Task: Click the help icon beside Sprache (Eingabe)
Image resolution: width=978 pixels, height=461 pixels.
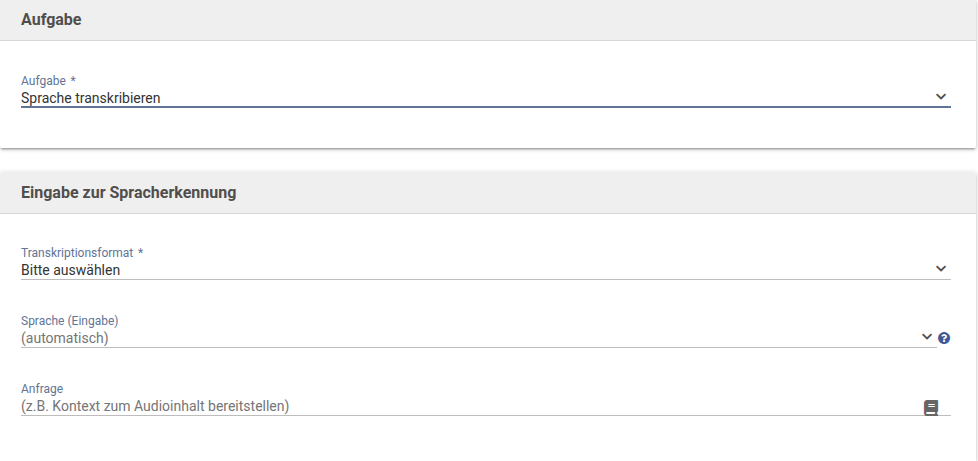Action: point(944,338)
